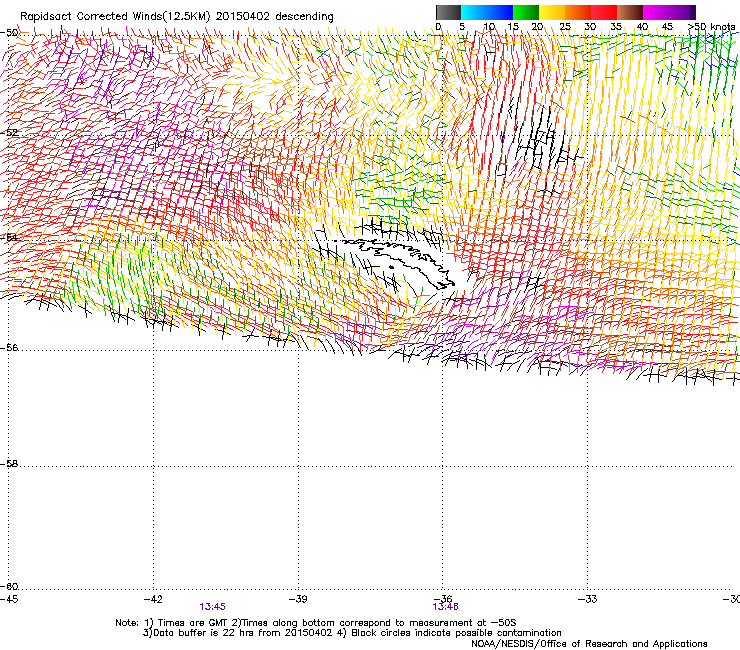Click the longitude label '-39'

(x=298, y=599)
